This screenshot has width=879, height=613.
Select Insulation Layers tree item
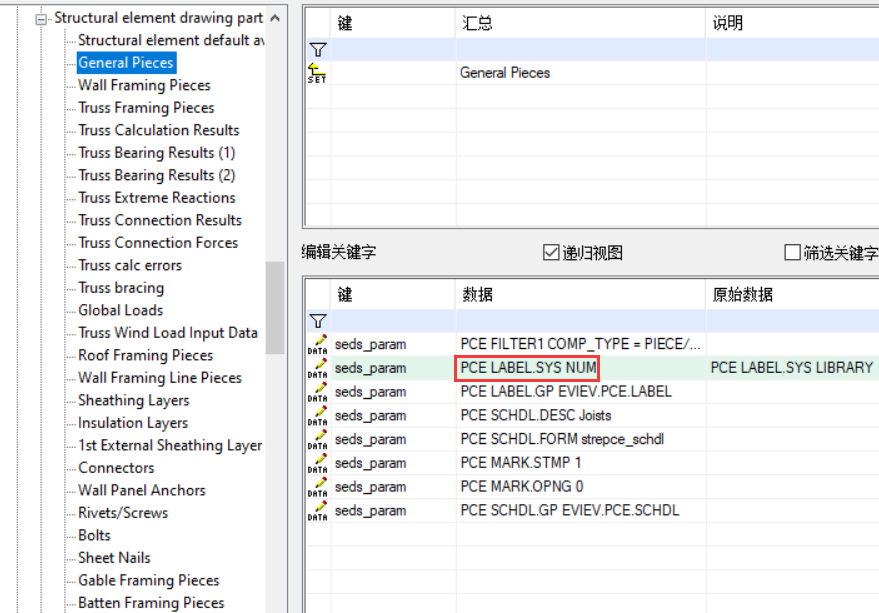[133, 422]
